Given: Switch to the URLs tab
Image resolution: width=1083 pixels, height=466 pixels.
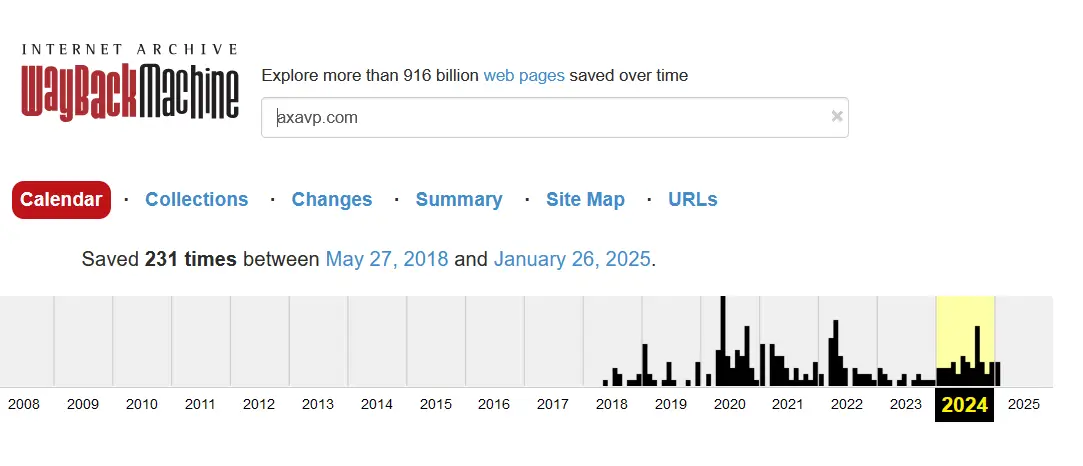Looking at the screenshot, I should (693, 199).
